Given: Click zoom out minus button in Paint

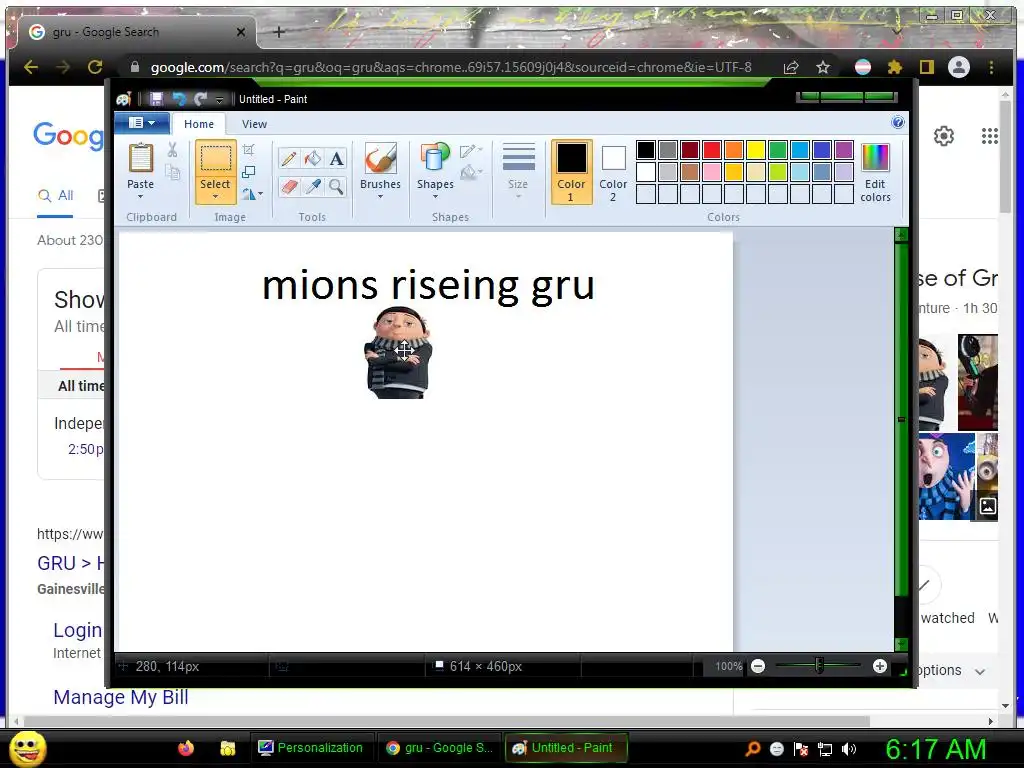Looking at the screenshot, I should (758, 666).
